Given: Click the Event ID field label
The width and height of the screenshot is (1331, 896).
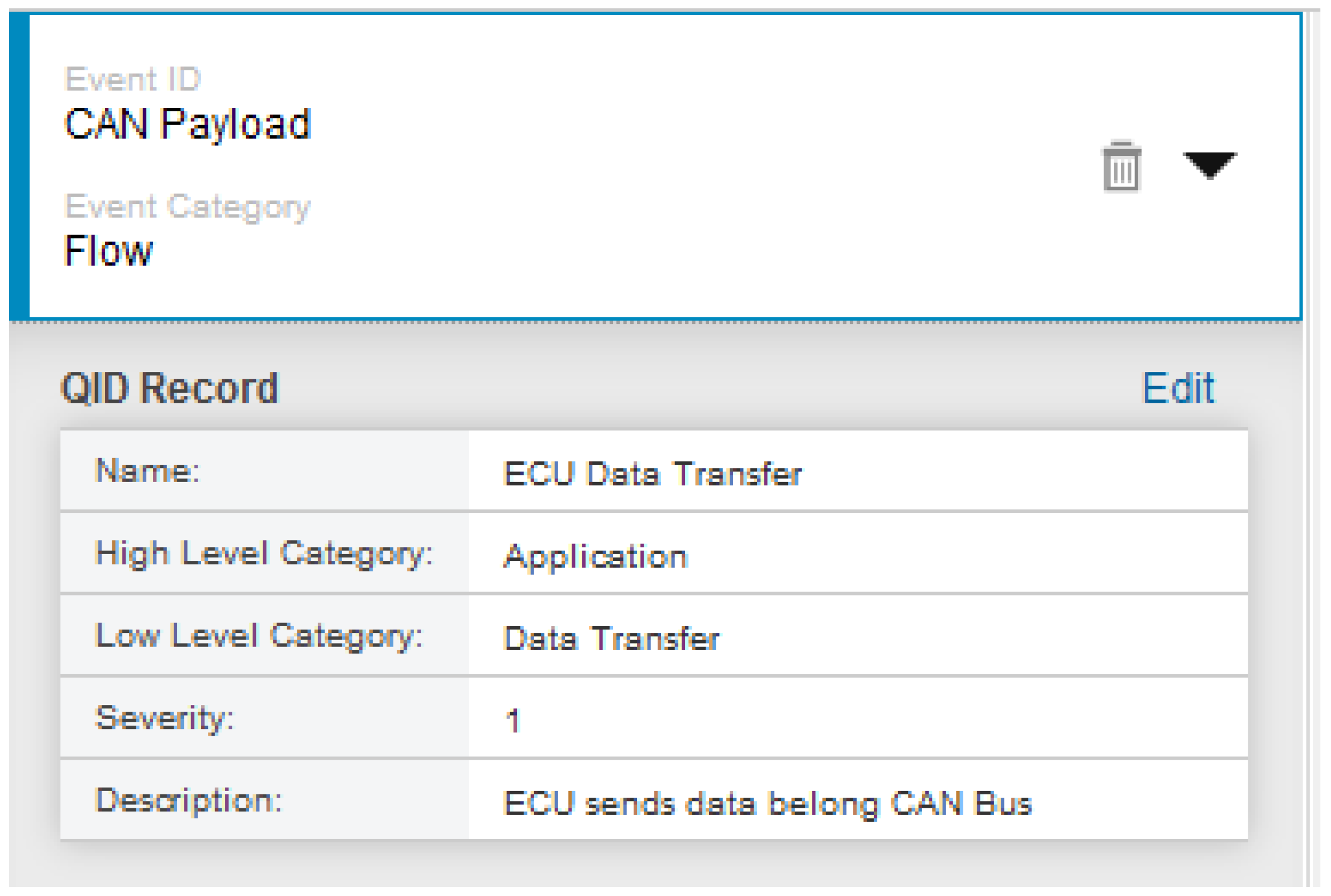Looking at the screenshot, I should (x=132, y=79).
